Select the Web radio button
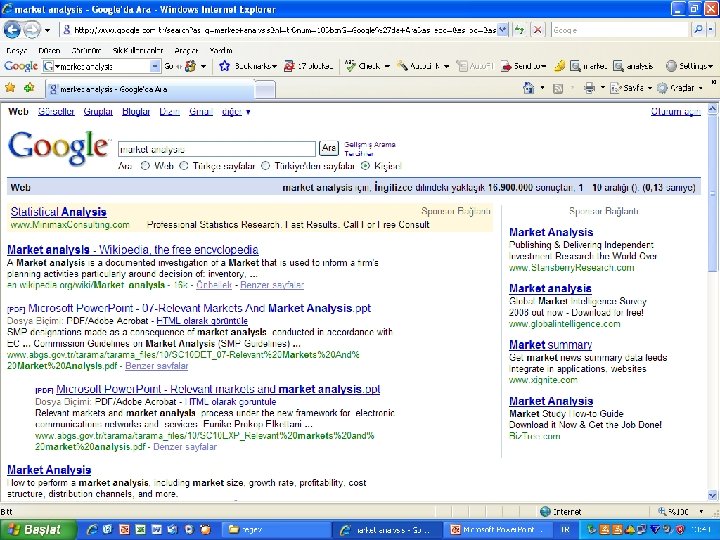720x540 pixels. point(145,166)
